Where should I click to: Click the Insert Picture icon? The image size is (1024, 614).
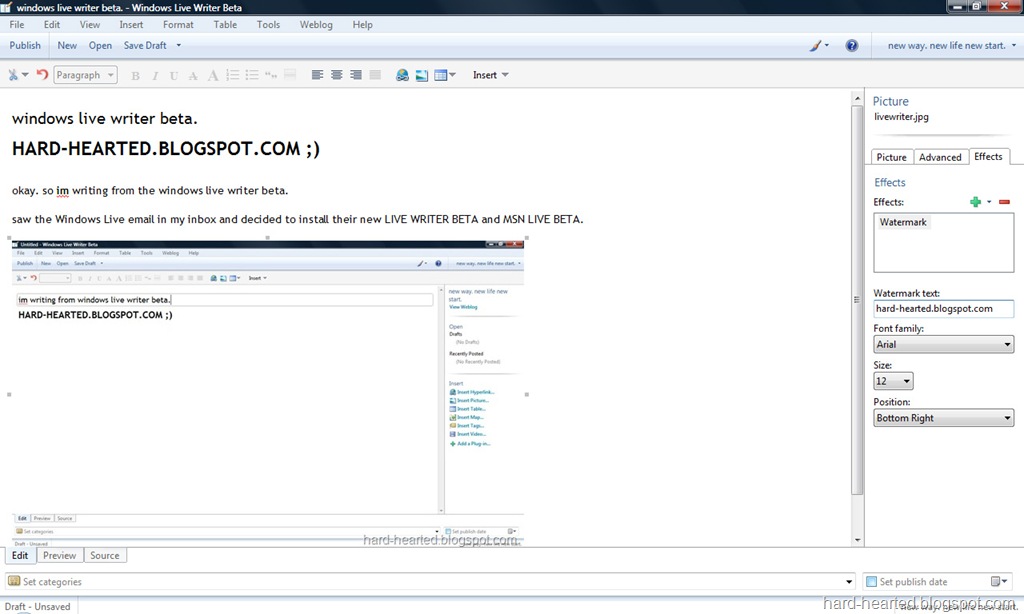pyautogui.click(x=422, y=75)
